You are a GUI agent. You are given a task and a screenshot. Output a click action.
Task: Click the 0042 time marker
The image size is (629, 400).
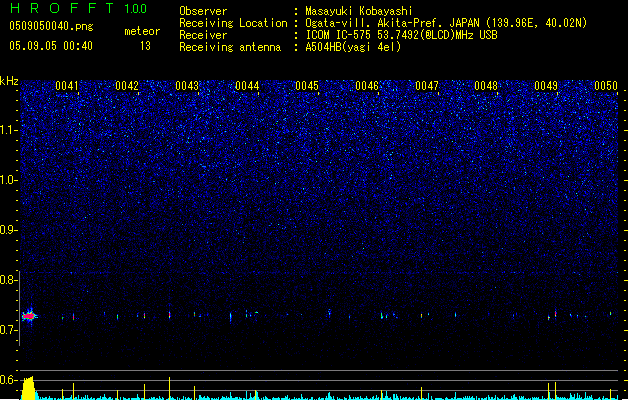[x=127, y=86]
